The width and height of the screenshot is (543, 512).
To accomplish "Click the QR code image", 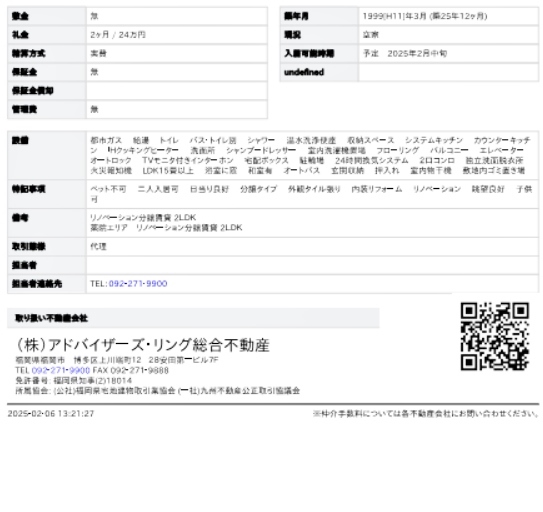I will [x=495, y=336].
